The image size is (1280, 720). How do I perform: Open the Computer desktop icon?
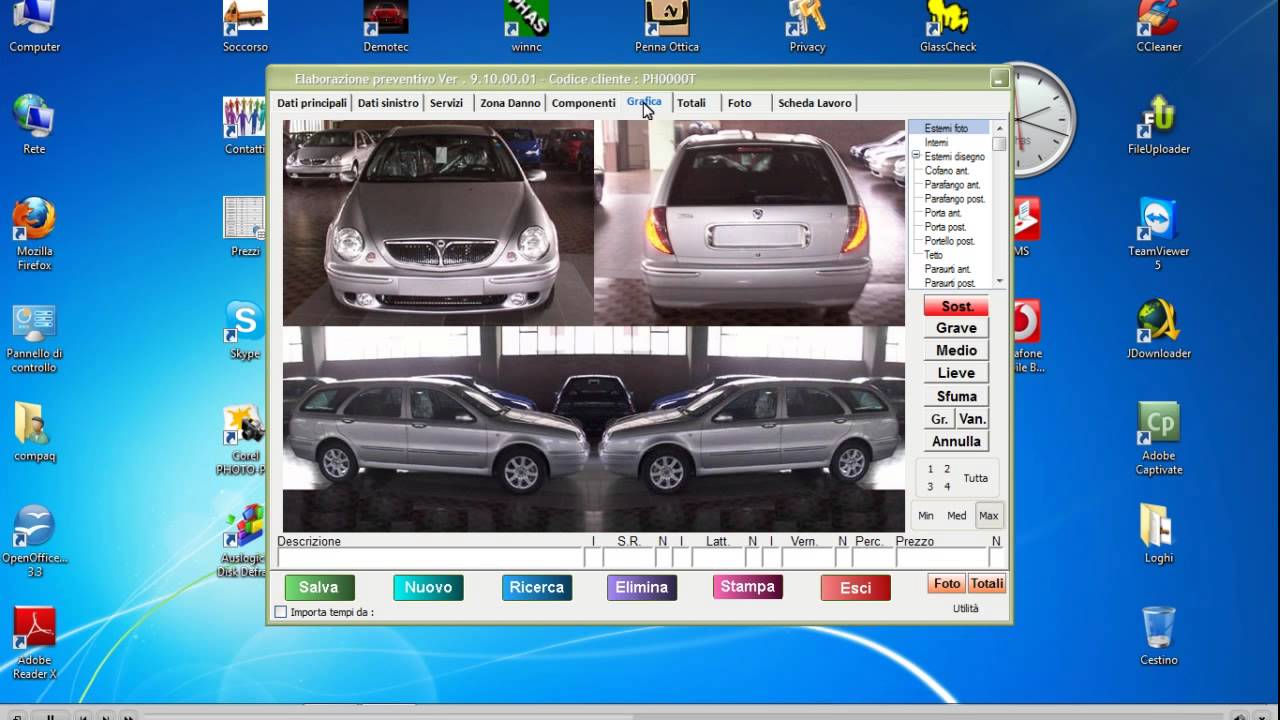(34, 27)
